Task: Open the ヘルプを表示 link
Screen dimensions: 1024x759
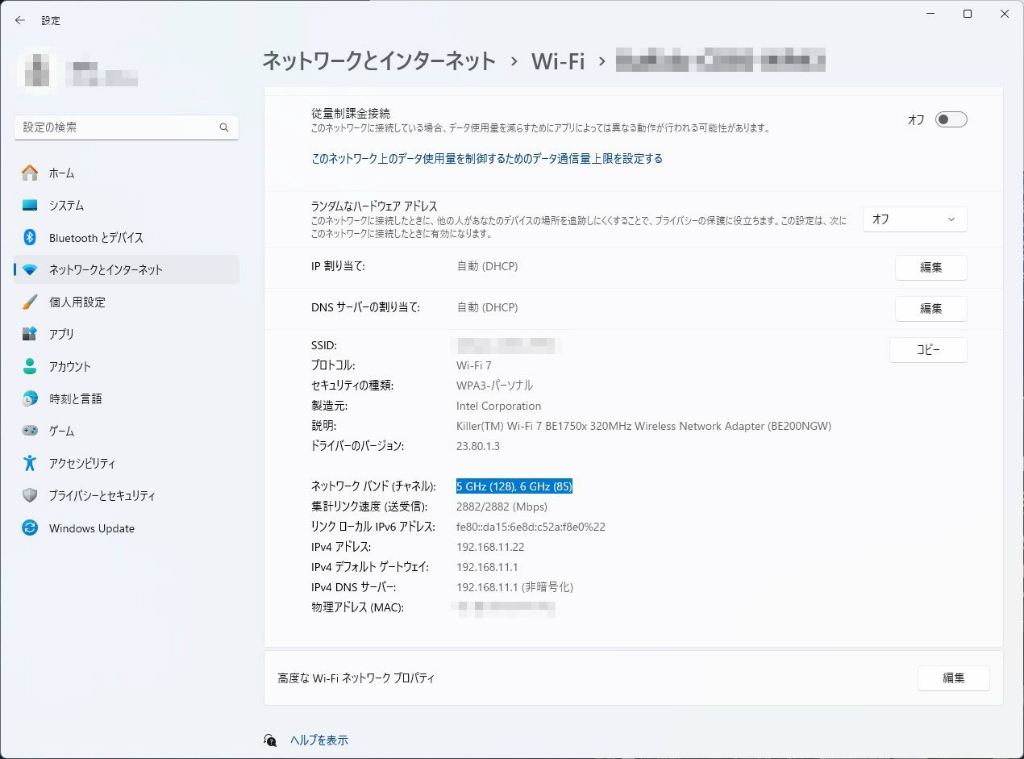Action: pos(319,740)
